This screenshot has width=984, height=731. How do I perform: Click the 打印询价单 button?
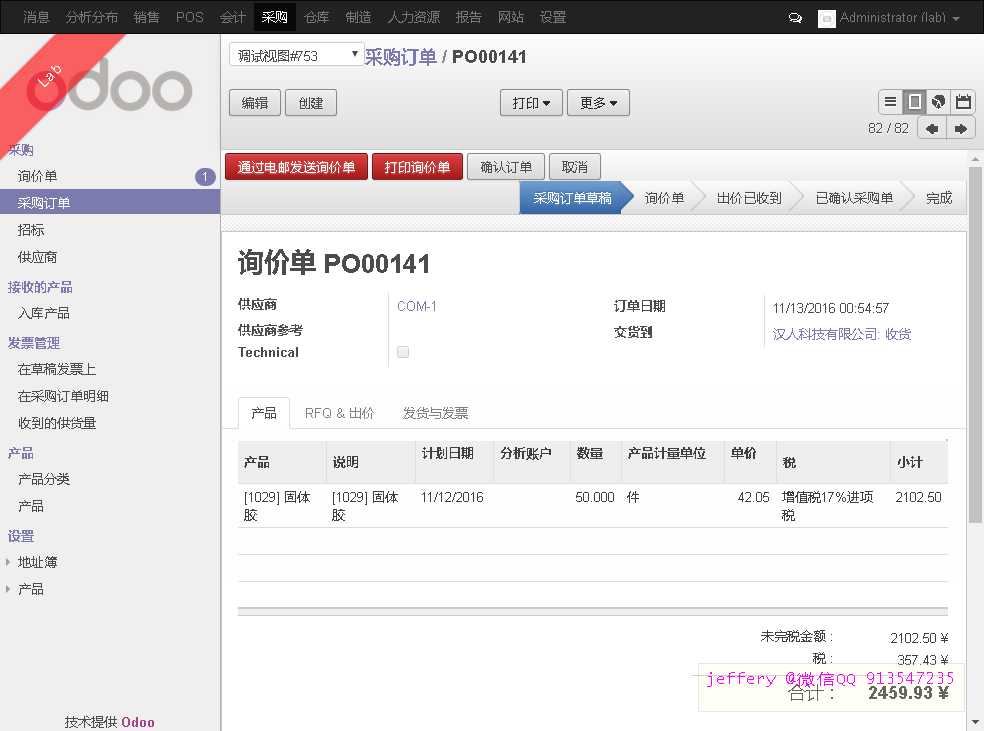pos(417,167)
